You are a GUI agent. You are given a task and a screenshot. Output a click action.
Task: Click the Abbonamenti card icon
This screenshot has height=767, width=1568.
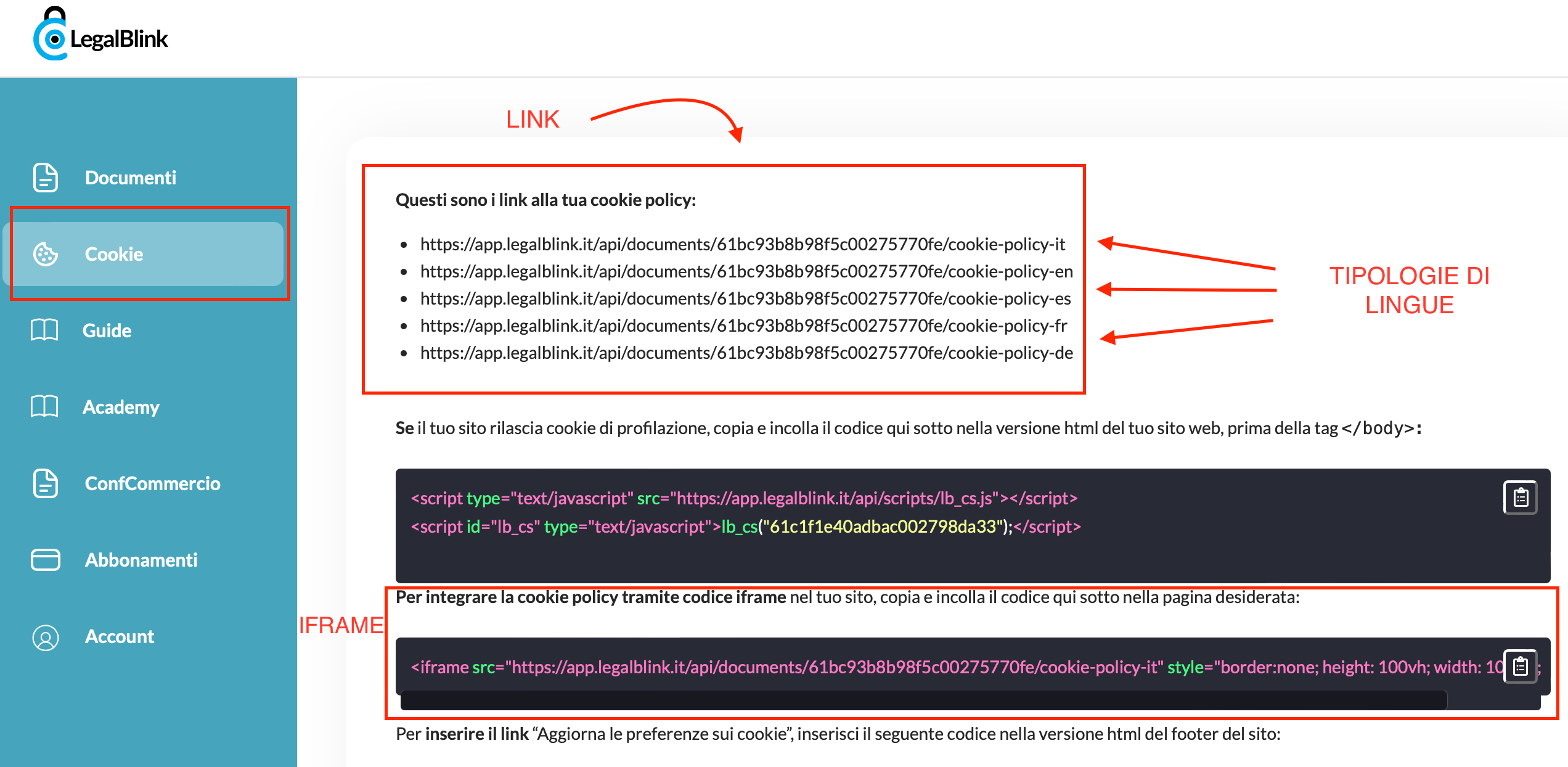46,560
